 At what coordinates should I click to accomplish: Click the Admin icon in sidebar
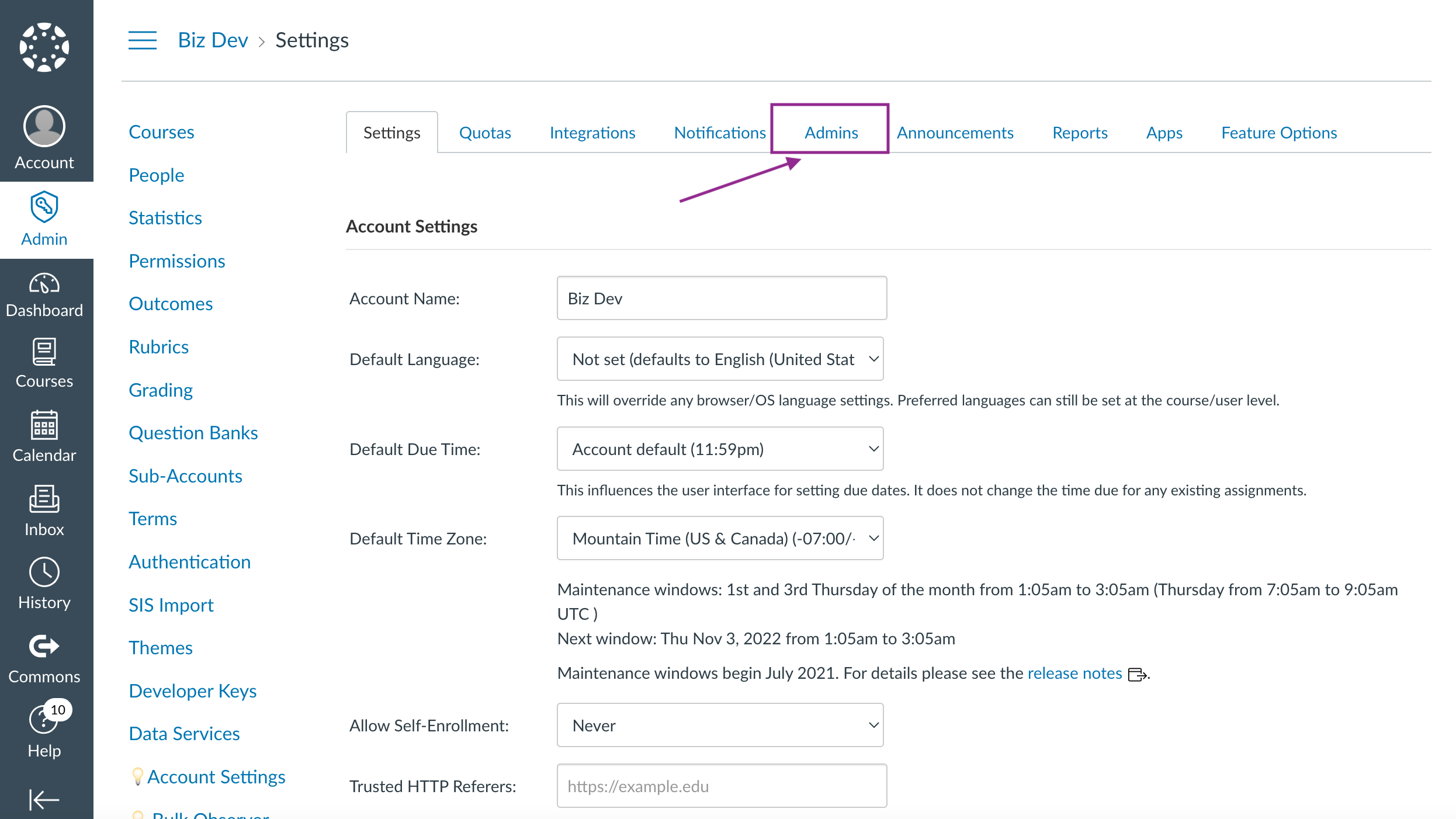coord(44,218)
